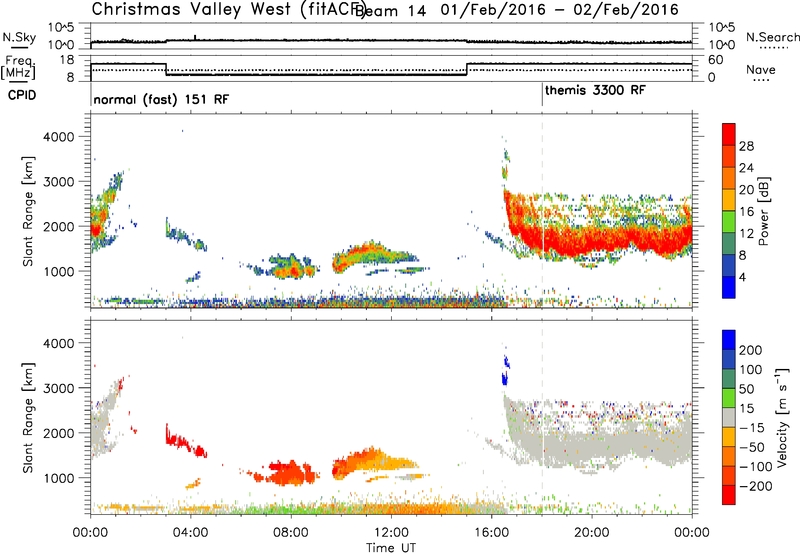The image size is (800, 554).
Task: Click the '60' tick on Nave axis
Action: coord(716,60)
